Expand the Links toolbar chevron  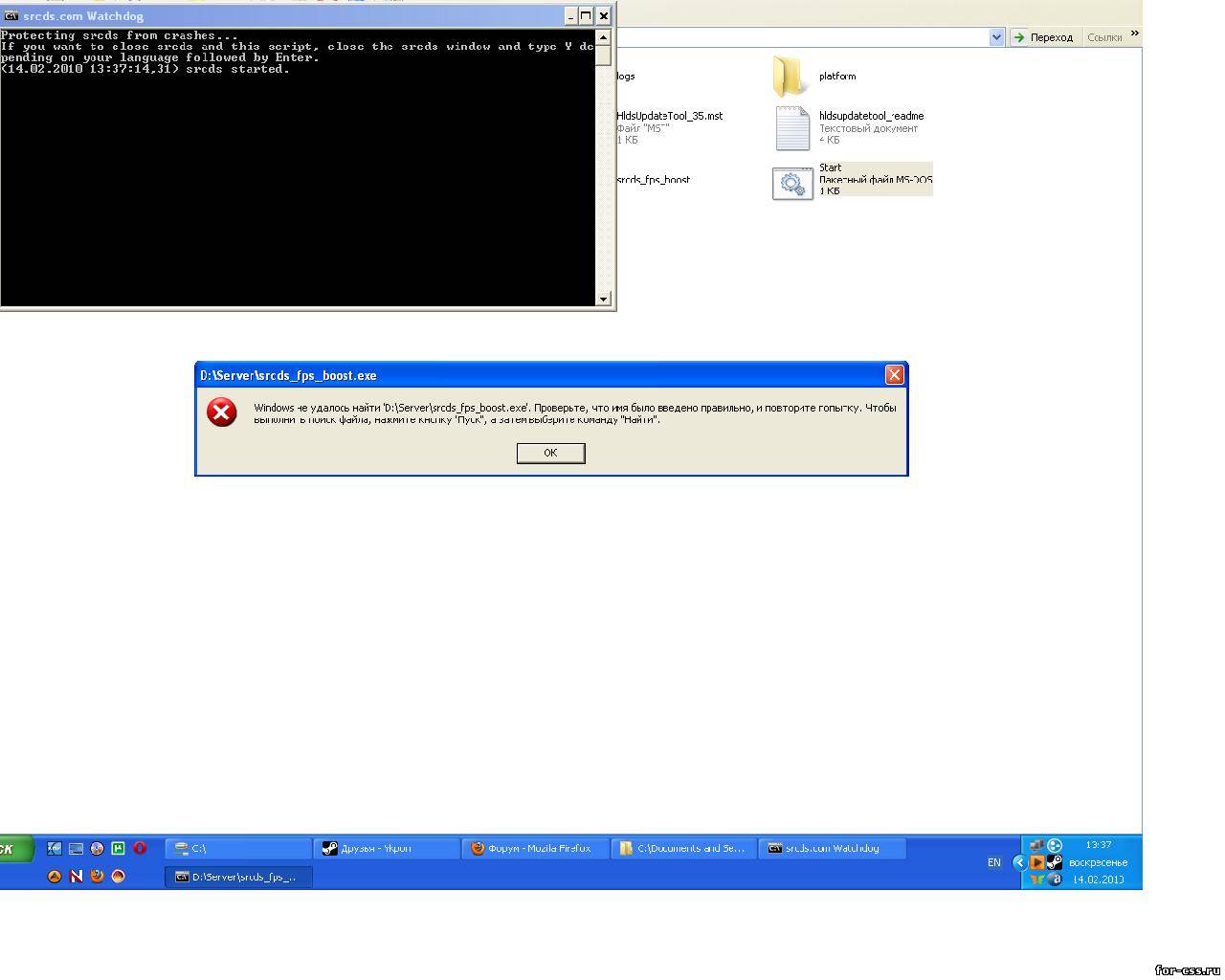pos(1135,33)
